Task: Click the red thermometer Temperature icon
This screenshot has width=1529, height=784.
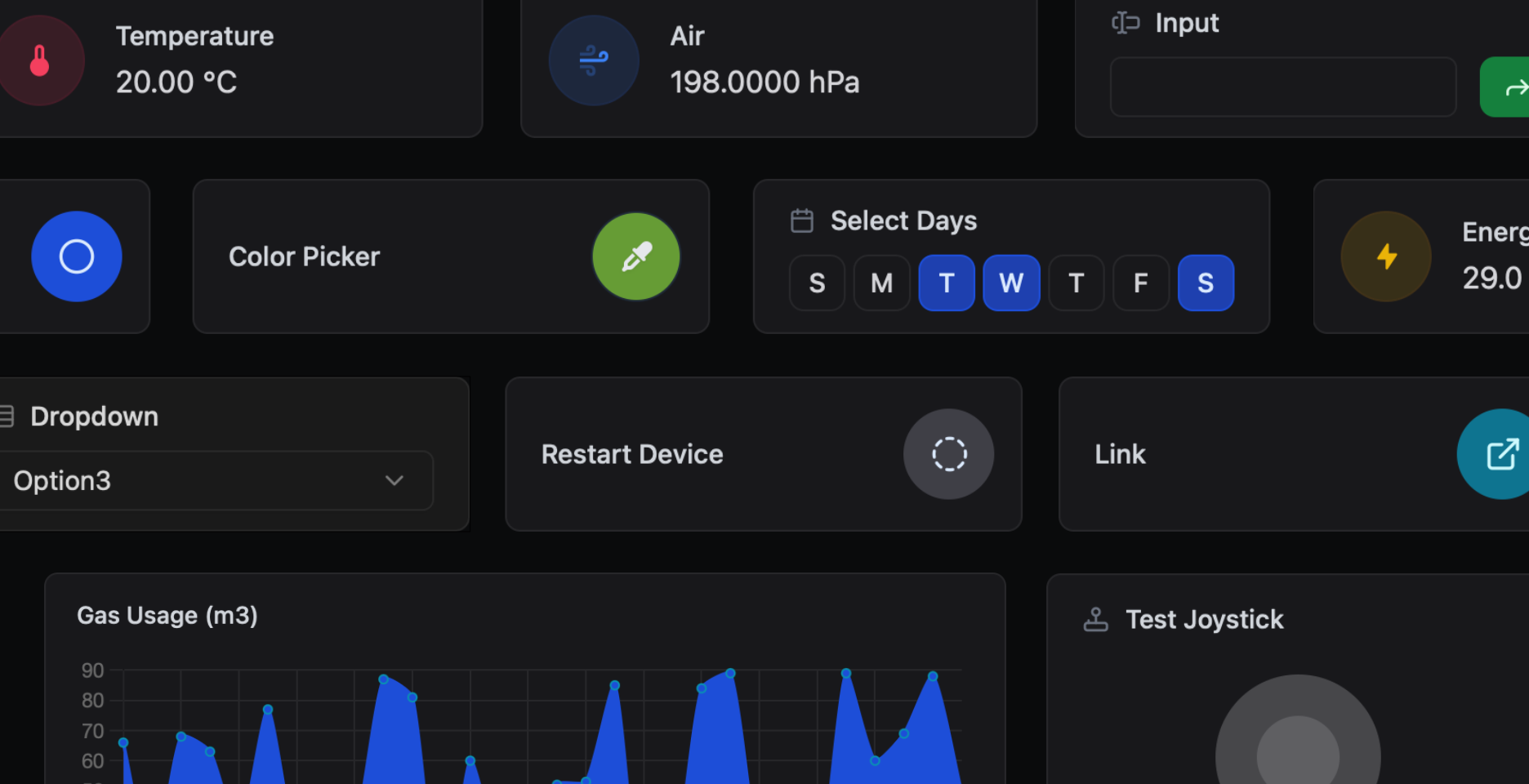Action: pos(39,61)
